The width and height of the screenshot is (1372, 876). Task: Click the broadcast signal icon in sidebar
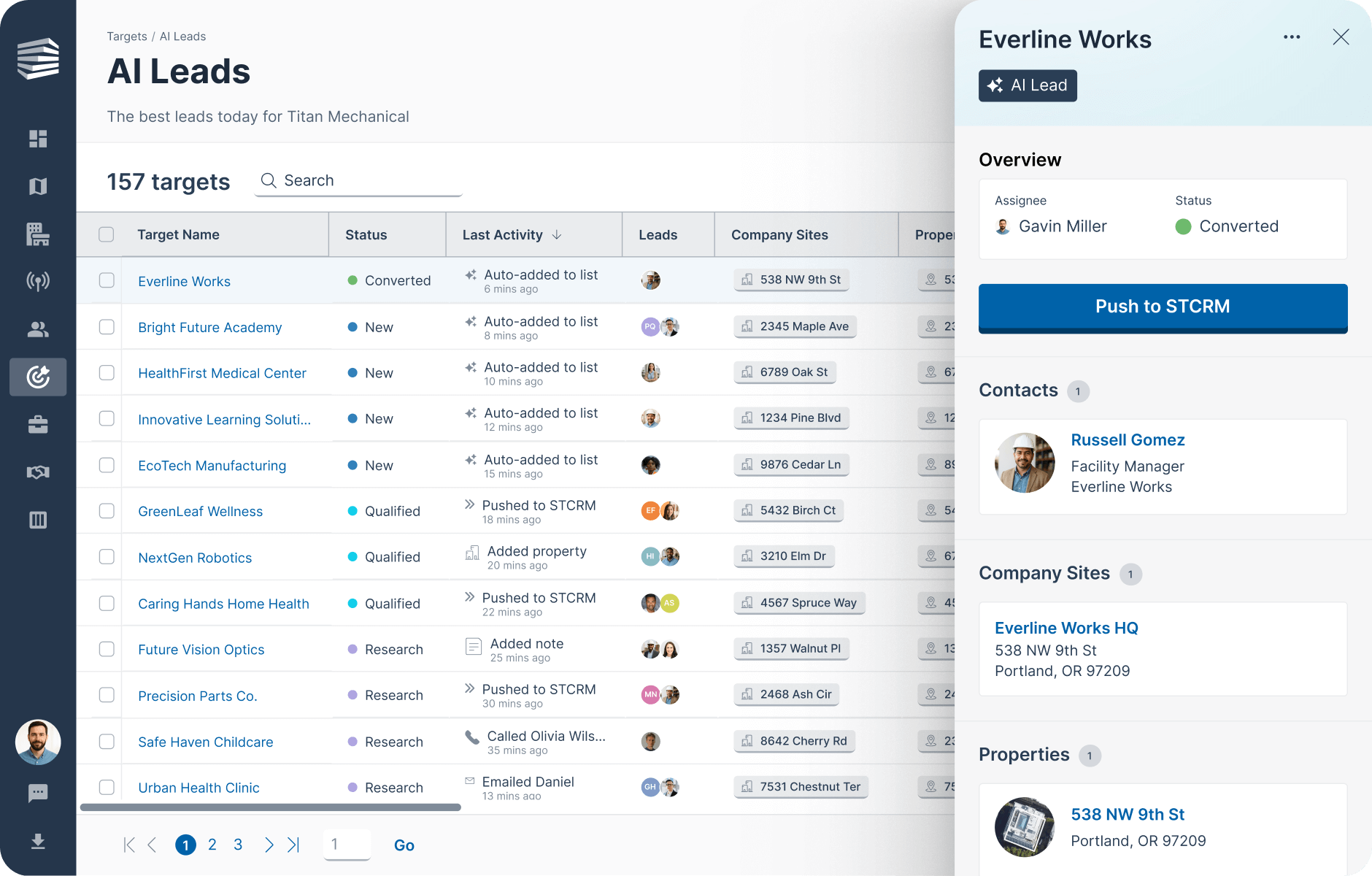[x=38, y=281]
